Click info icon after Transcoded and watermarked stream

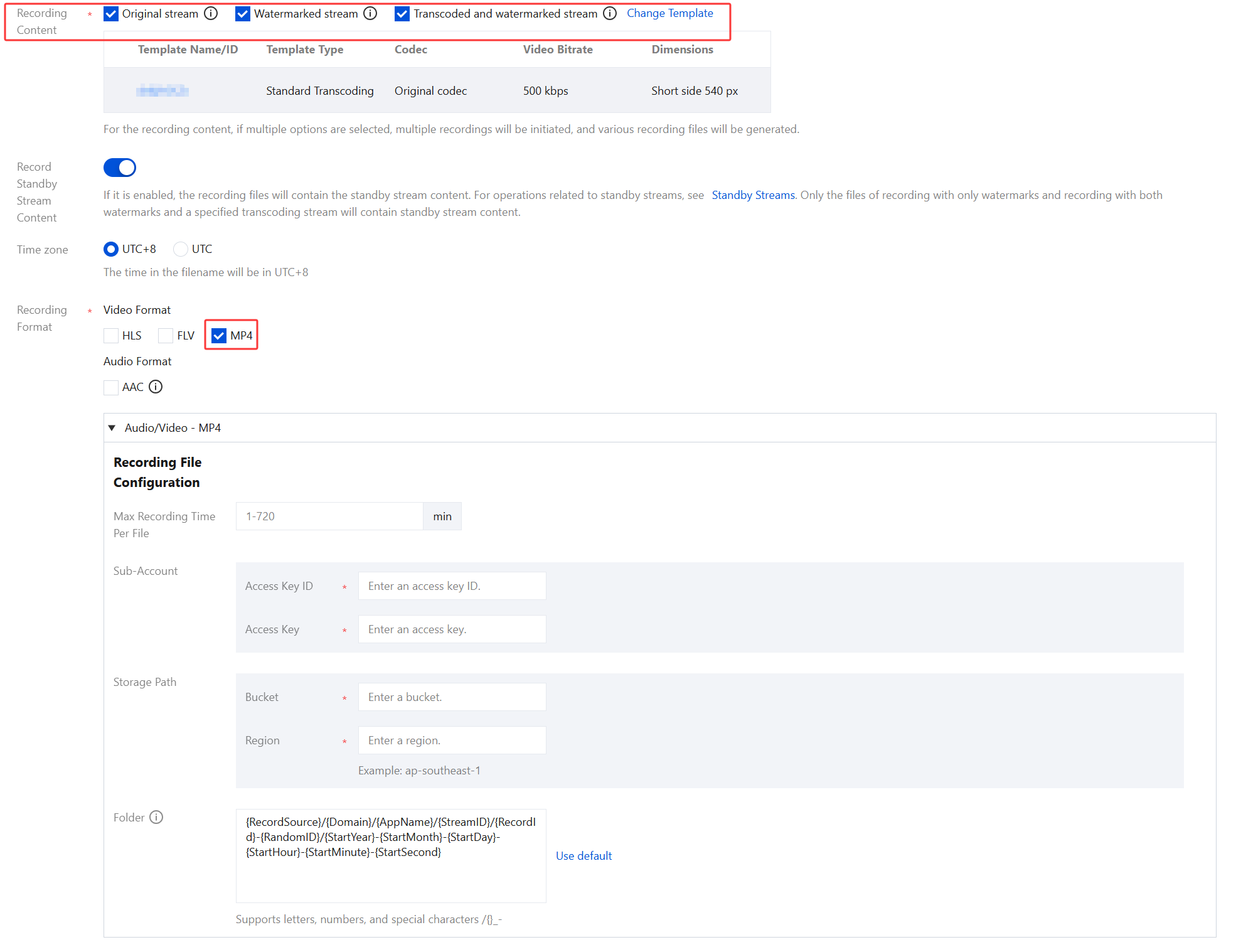[x=610, y=13]
